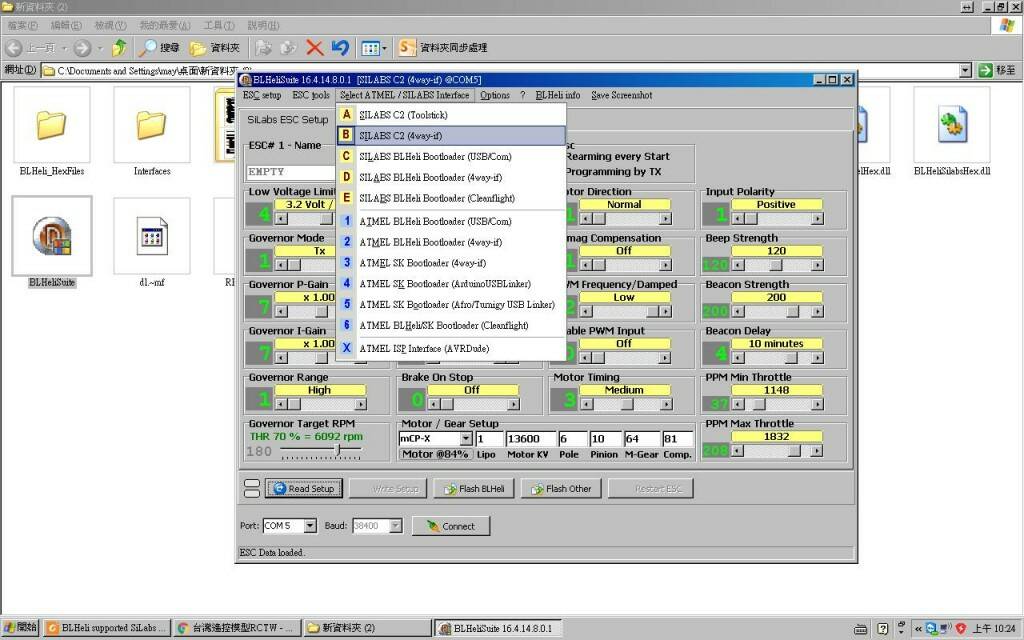Click the PPM Max Throttle slider track

point(777,451)
